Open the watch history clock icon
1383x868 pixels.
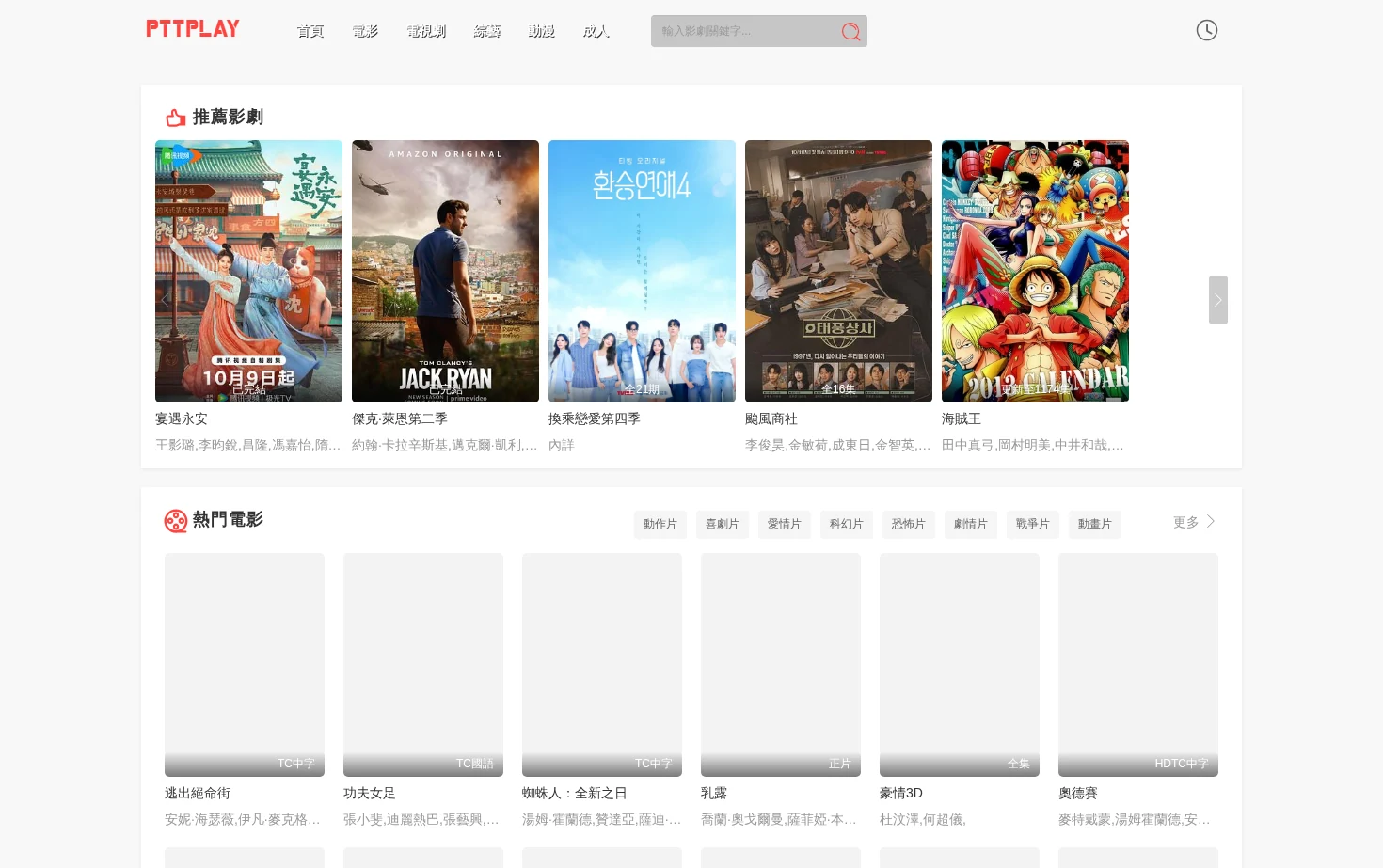click(x=1207, y=30)
